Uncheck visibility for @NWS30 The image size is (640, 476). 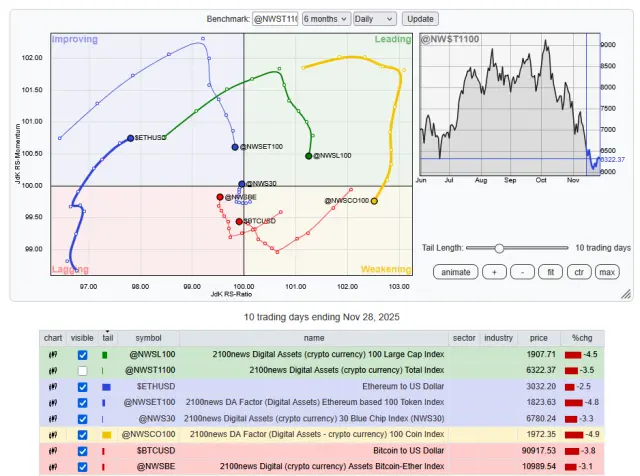82,419
